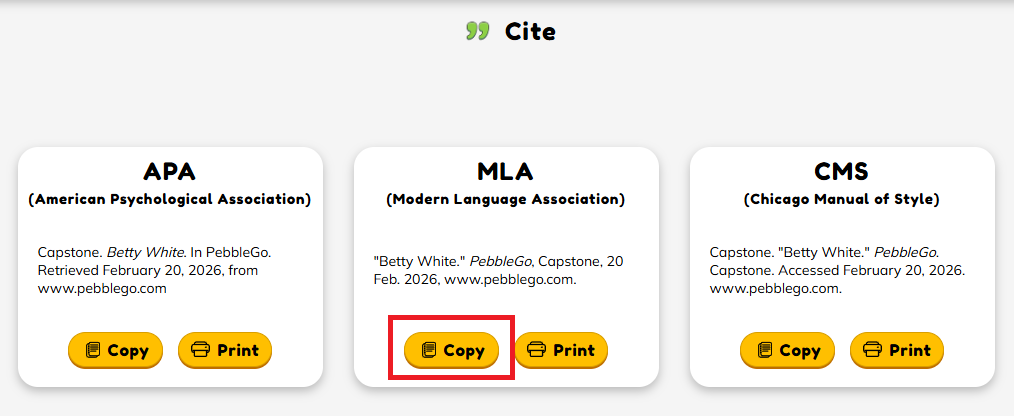The width and height of the screenshot is (1014, 416).
Task: Click the printer icon under CMS citation
Action: [873, 350]
